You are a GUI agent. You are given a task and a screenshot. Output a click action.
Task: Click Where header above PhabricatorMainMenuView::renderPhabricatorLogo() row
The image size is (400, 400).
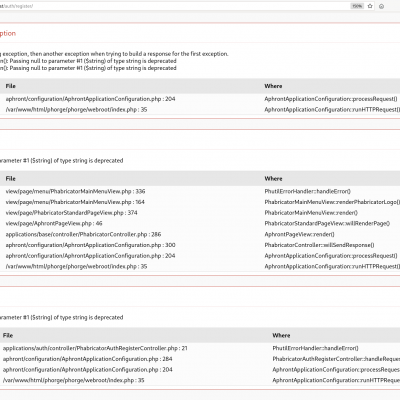coord(273,179)
